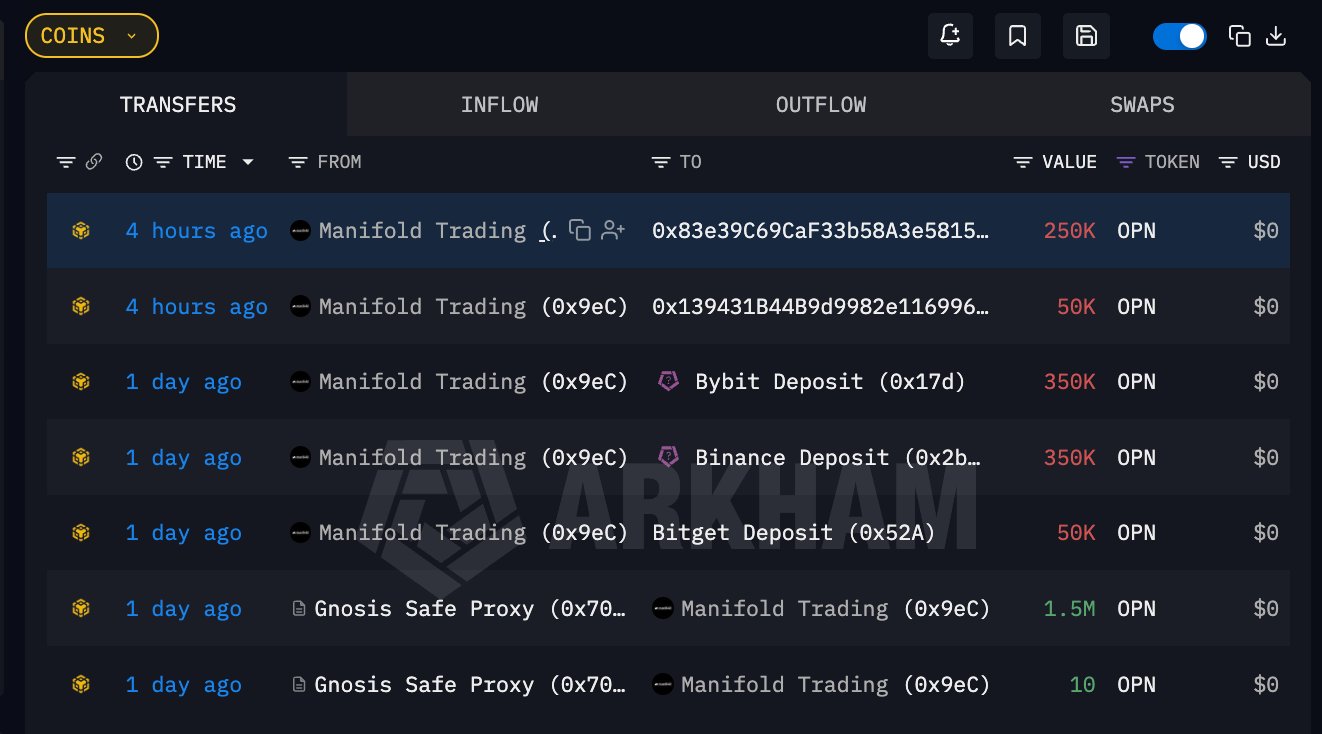Screen dimensions: 1322x734
Task: Click the chain icon on the 10 OPN row
Action: point(81,685)
